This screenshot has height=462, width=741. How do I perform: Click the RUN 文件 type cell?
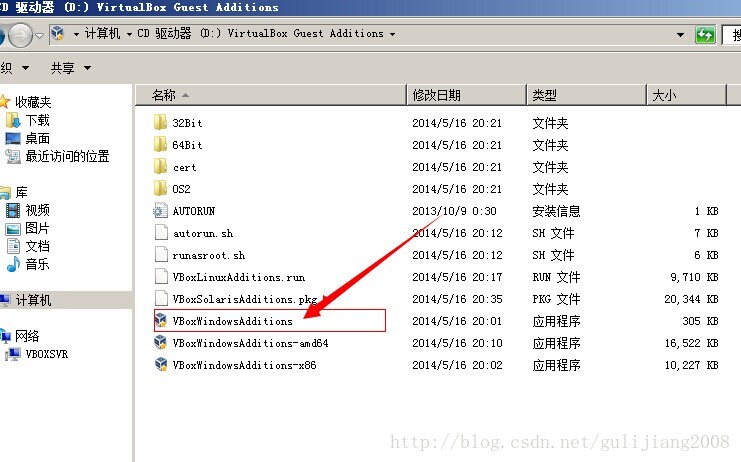tap(556, 277)
